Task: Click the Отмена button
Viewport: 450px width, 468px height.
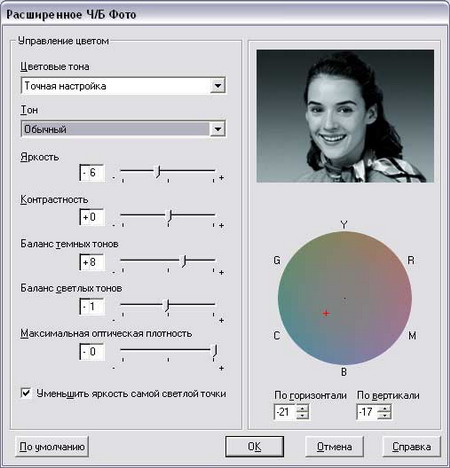Action: pyautogui.click(x=334, y=447)
